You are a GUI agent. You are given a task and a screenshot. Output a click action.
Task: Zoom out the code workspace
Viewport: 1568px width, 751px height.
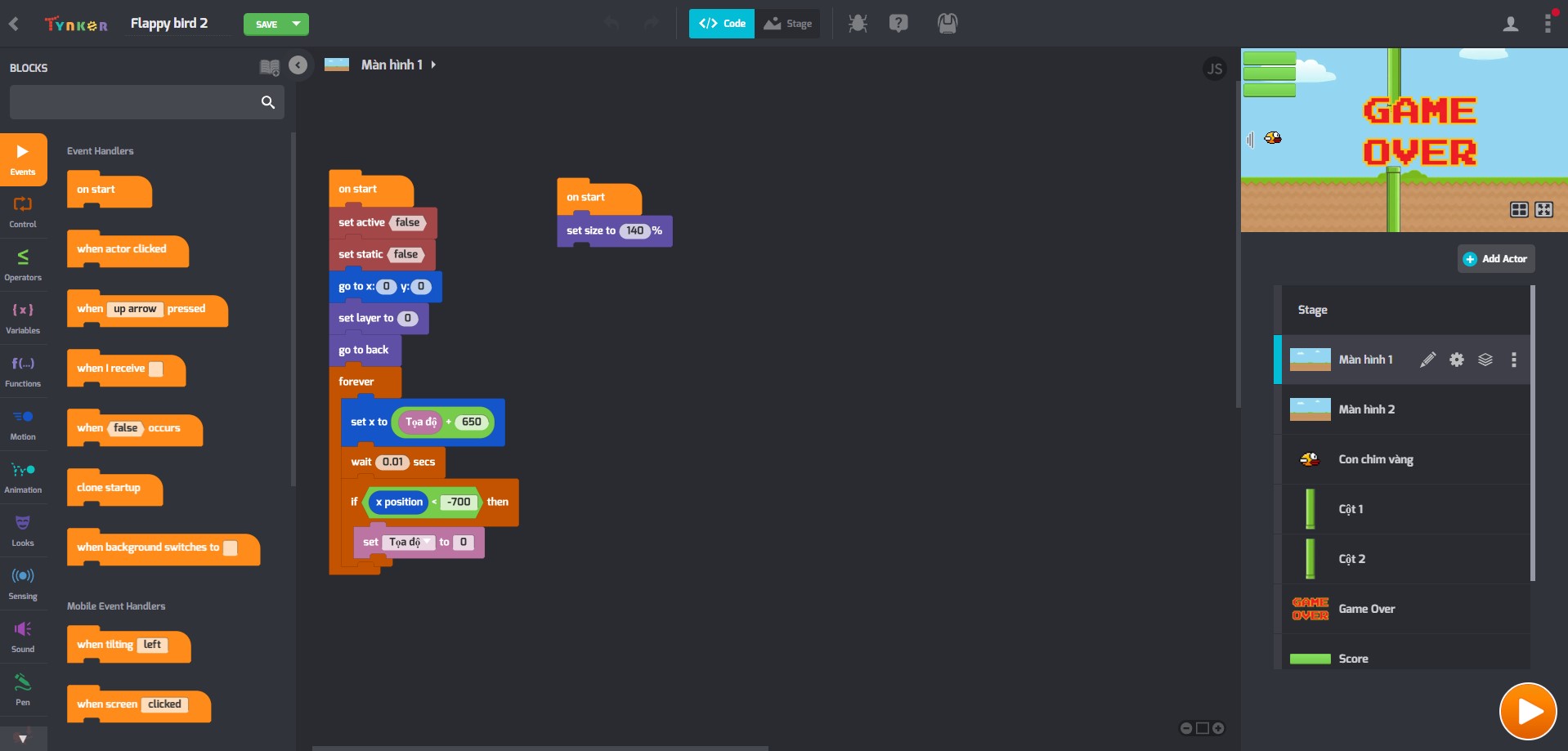coord(1186,728)
